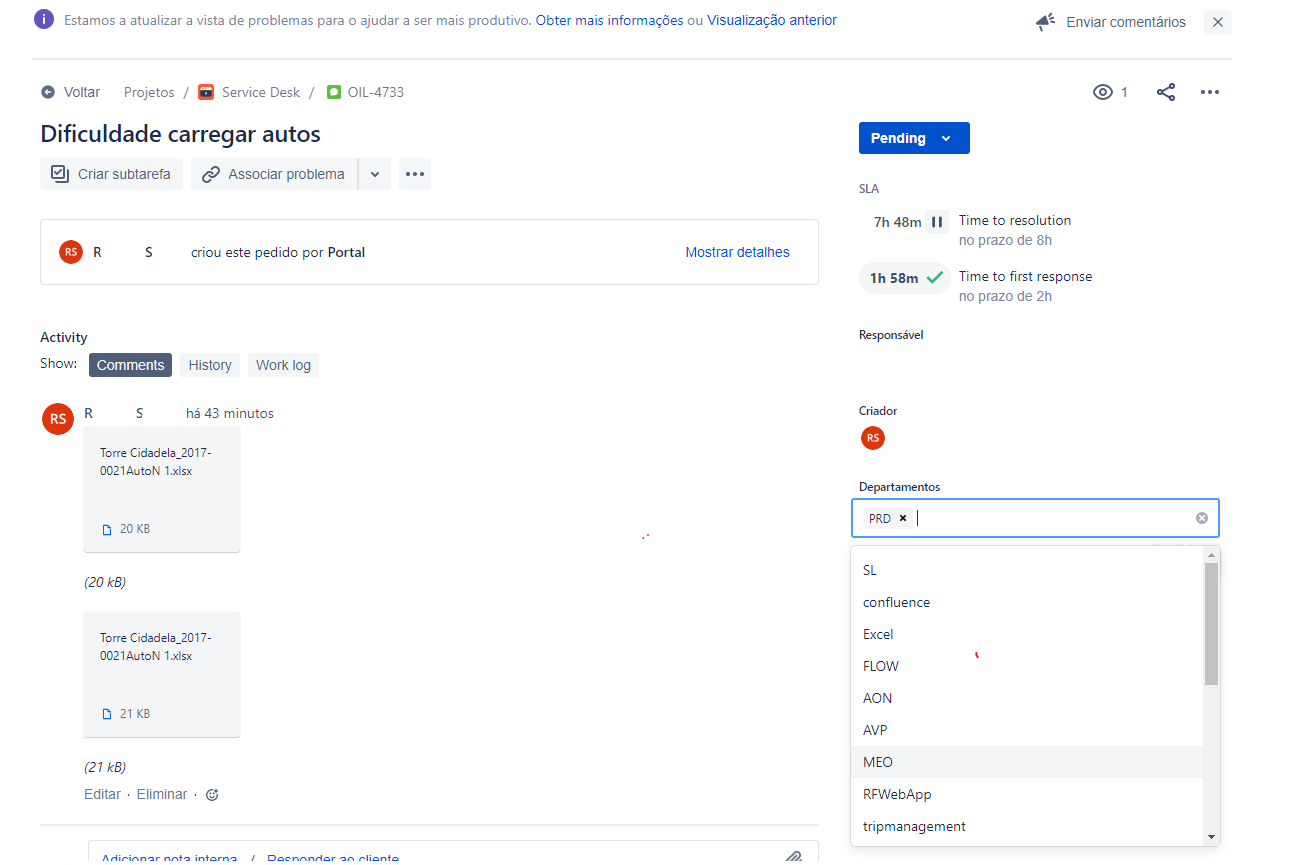Click the attachment paperclip icon
1305x865 pixels.
[793, 857]
